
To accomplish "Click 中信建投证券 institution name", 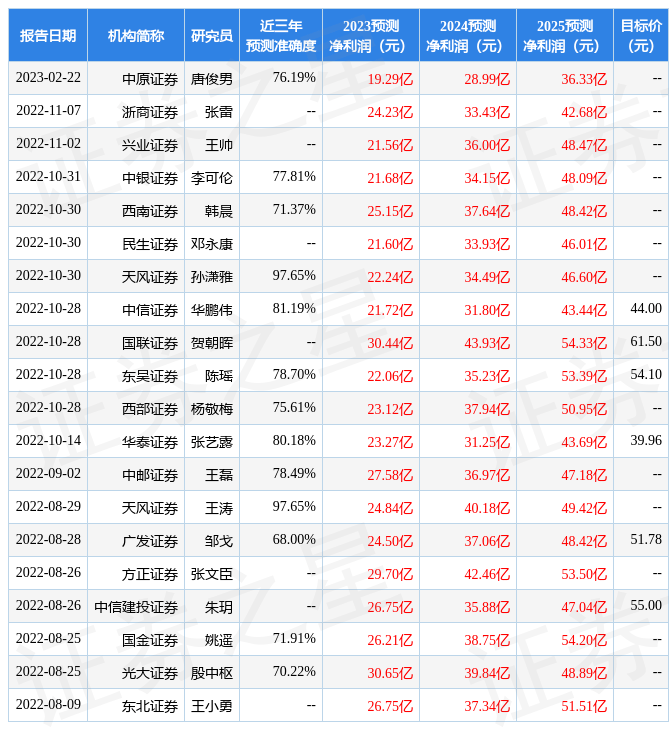I will click(136, 608).
